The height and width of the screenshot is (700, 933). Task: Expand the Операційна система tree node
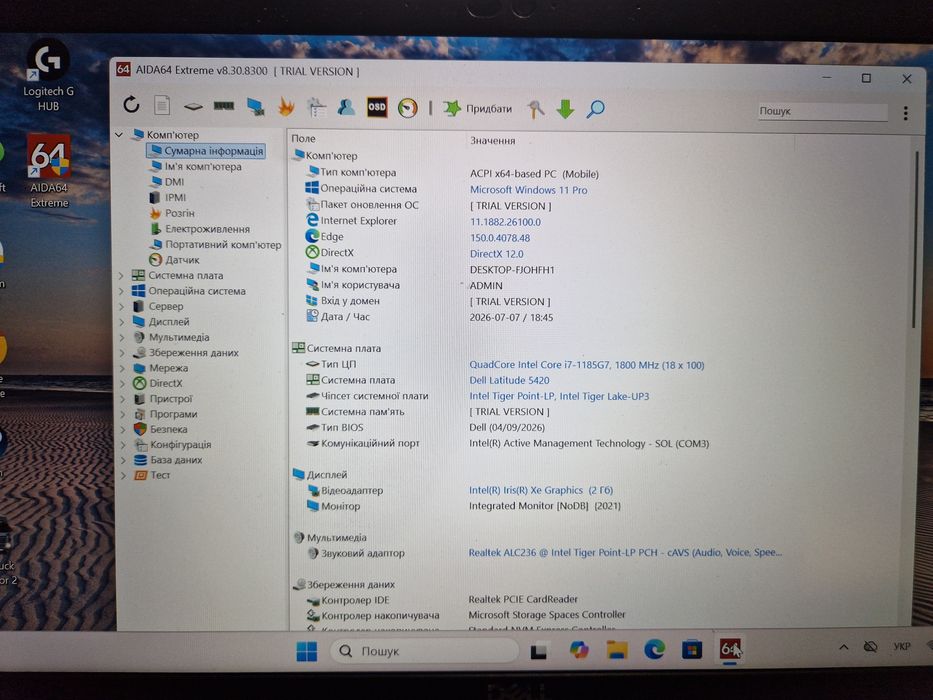(x=121, y=291)
